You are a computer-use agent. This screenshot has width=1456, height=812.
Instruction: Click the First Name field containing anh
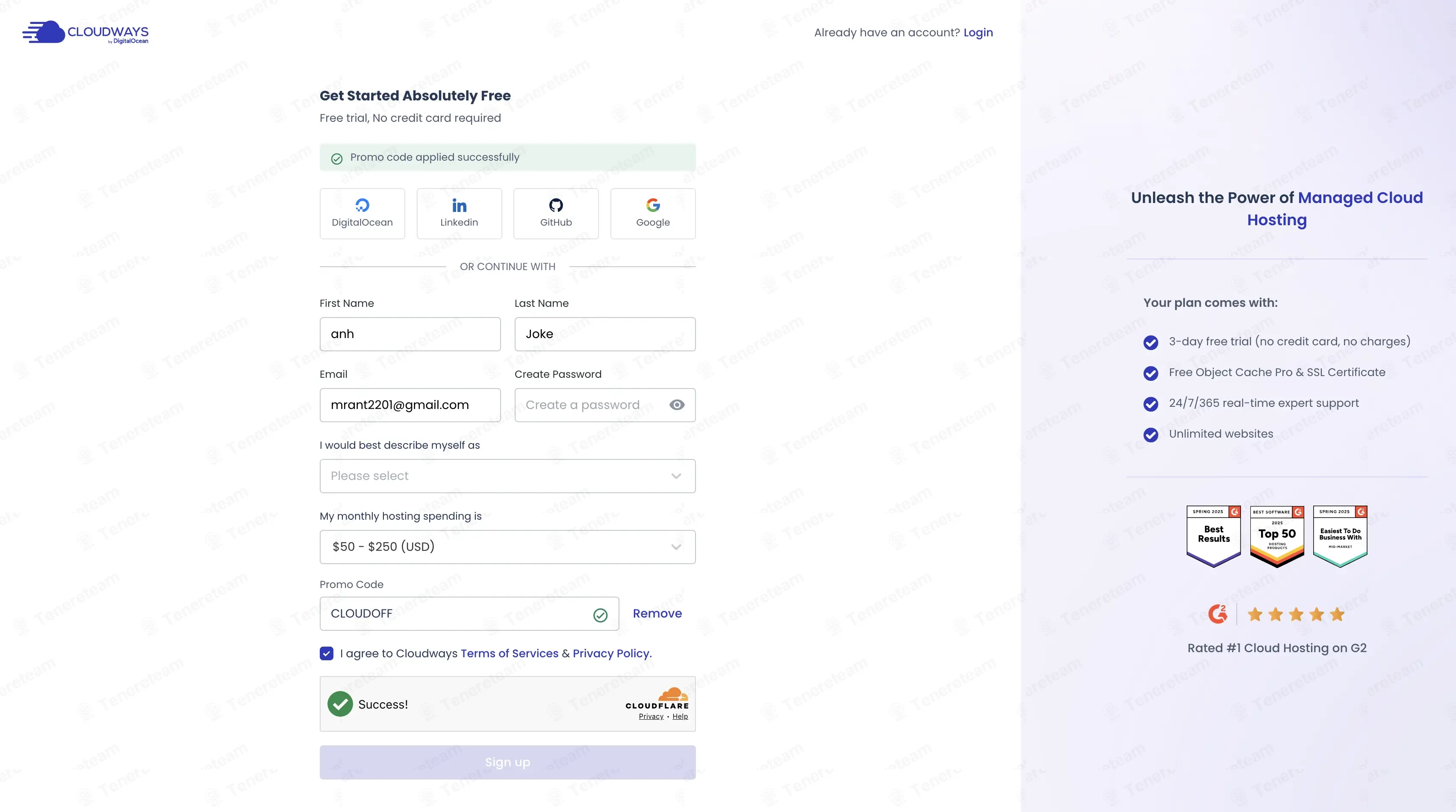pos(410,334)
